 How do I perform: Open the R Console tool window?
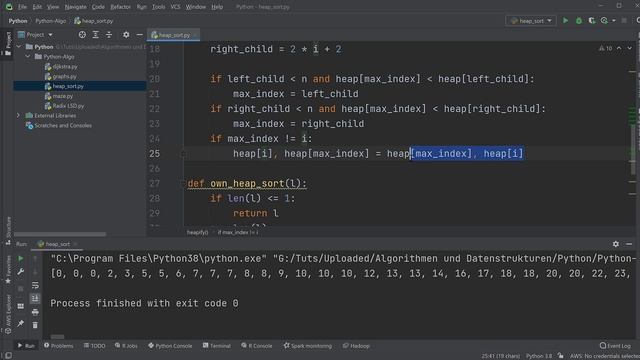coord(256,346)
